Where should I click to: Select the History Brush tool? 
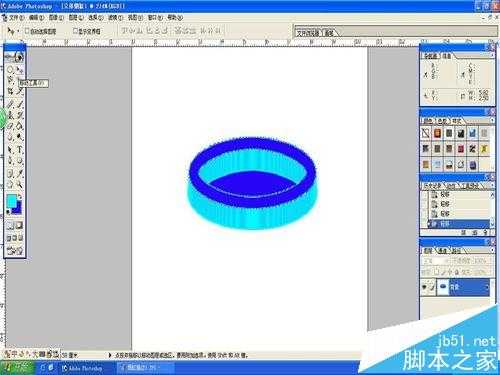point(20,115)
